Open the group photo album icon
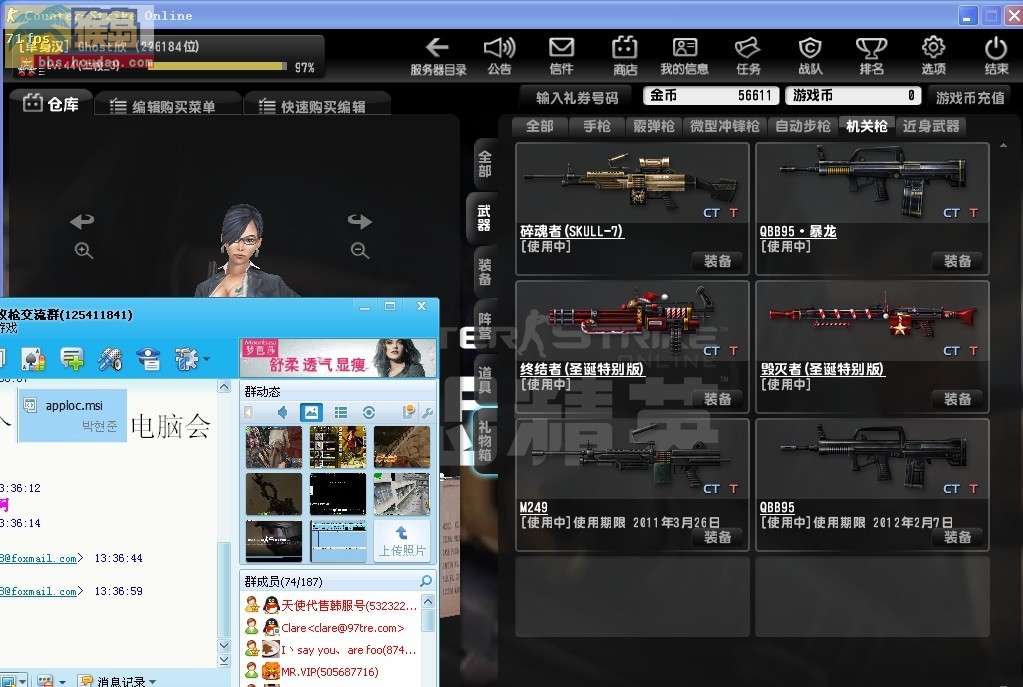 tap(311, 412)
